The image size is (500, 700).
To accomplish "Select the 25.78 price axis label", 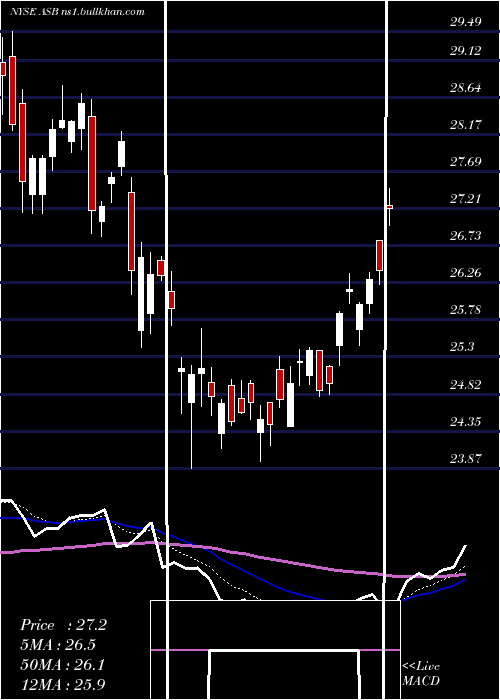I will 466,309.
